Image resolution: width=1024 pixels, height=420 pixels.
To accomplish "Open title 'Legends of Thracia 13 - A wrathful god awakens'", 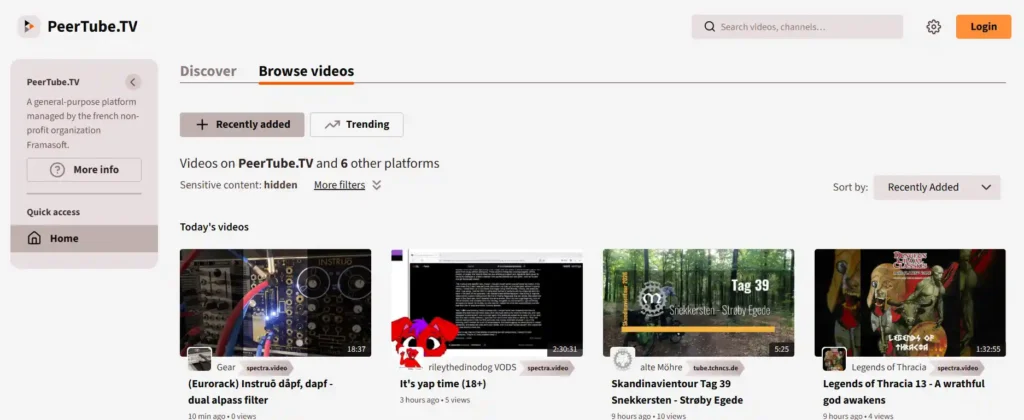I will point(904,392).
